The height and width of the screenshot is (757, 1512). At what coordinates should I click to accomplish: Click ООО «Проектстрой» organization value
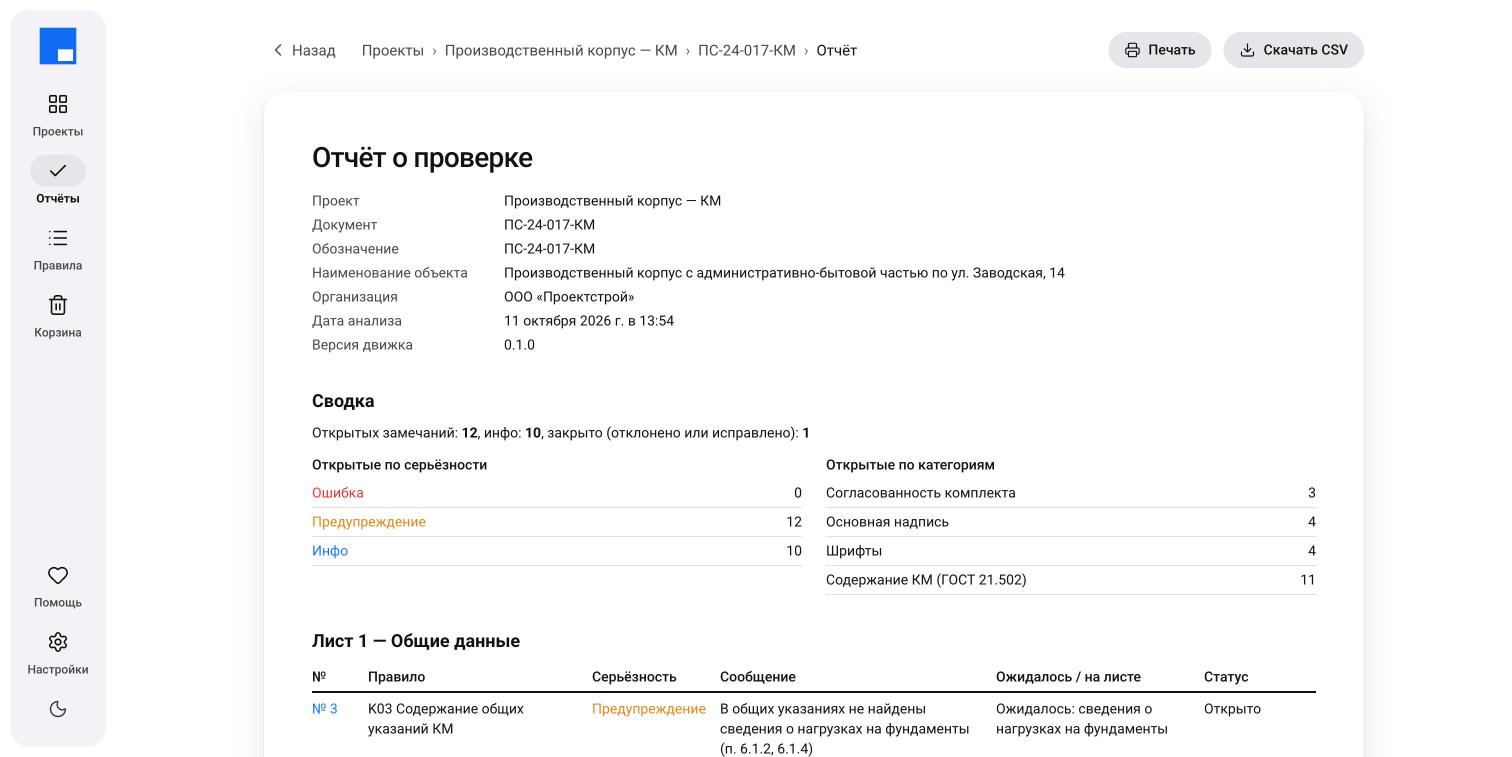(569, 297)
